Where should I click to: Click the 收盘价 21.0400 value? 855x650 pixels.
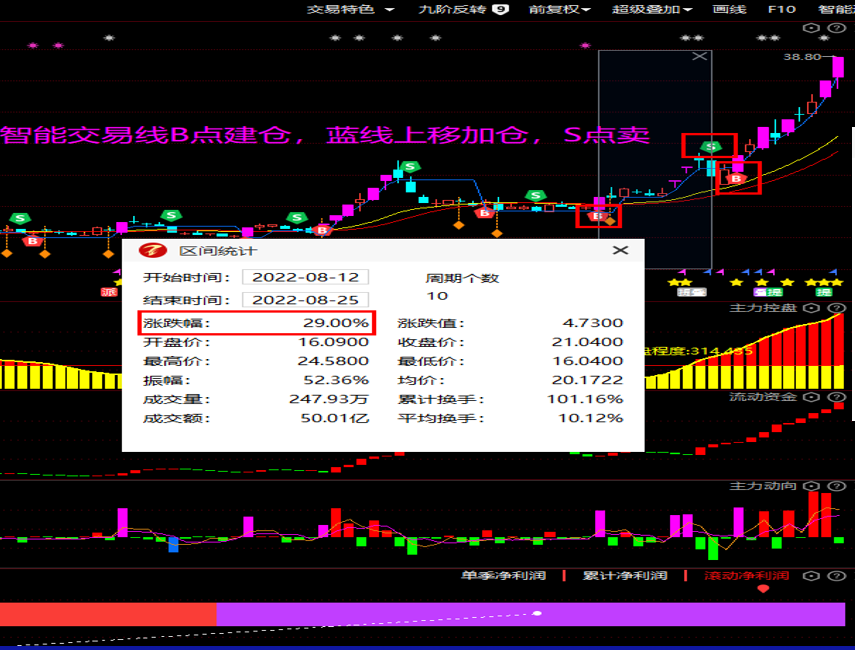click(x=587, y=341)
